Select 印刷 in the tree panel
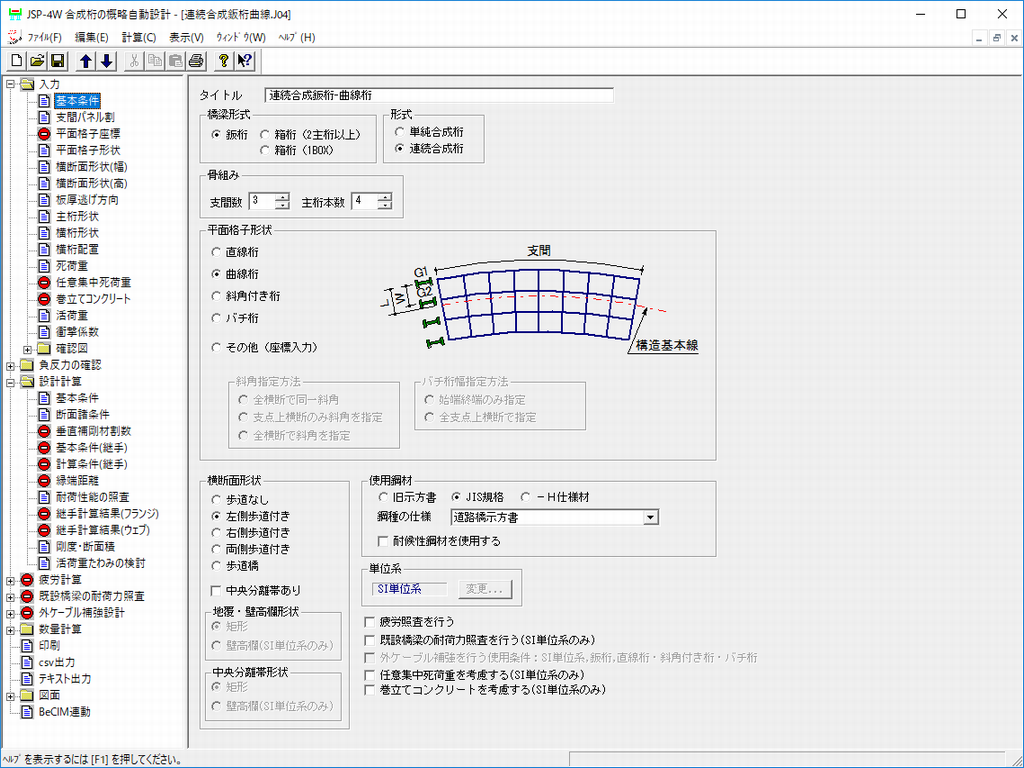1024x768 pixels. [x=49, y=645]
